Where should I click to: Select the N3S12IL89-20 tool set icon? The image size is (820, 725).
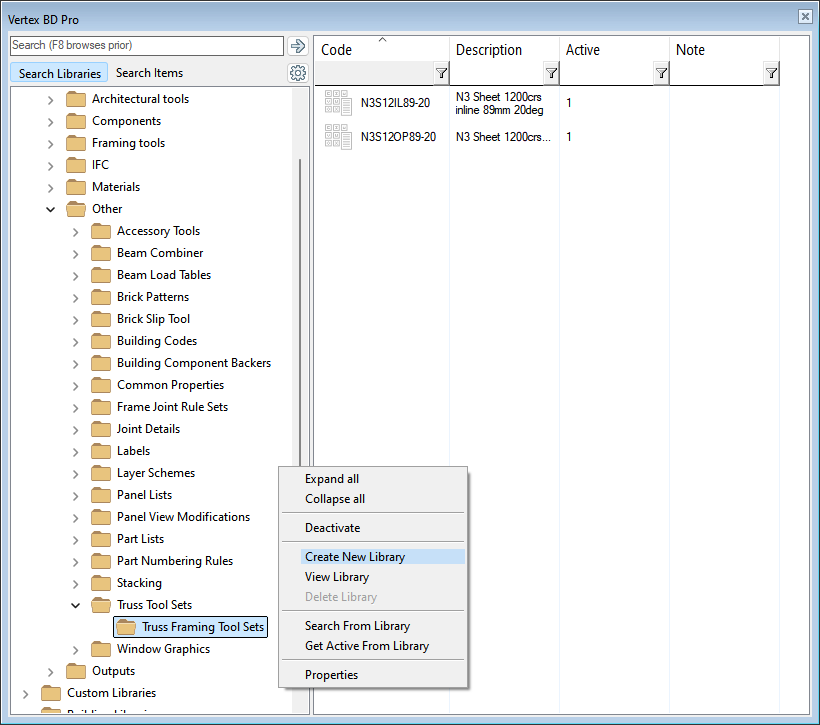tap(338, 103)
